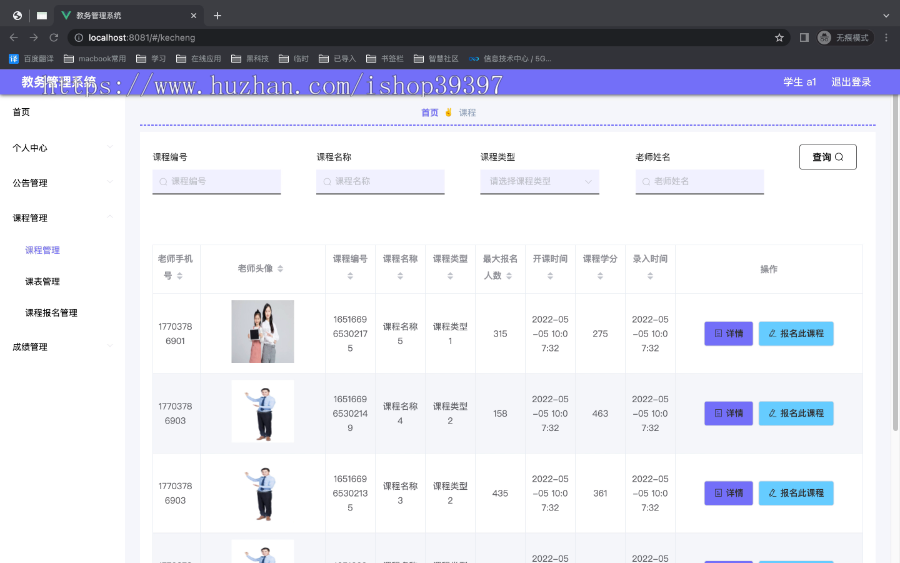Sort by 课程学分 column
Screen dimensions: 900x563
(x=600, y=276)
